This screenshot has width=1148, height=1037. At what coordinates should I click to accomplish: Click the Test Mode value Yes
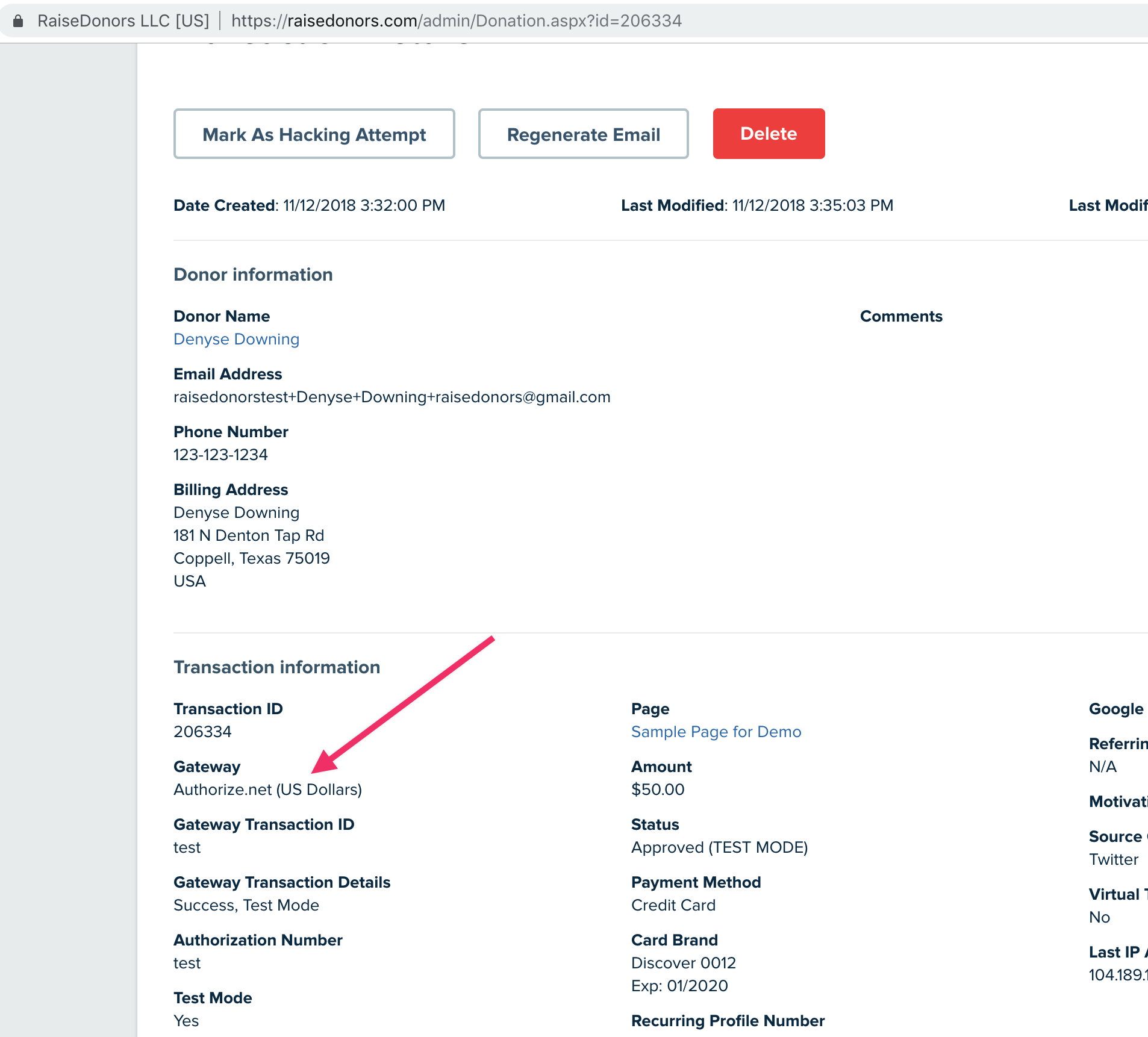(186, 1021)
